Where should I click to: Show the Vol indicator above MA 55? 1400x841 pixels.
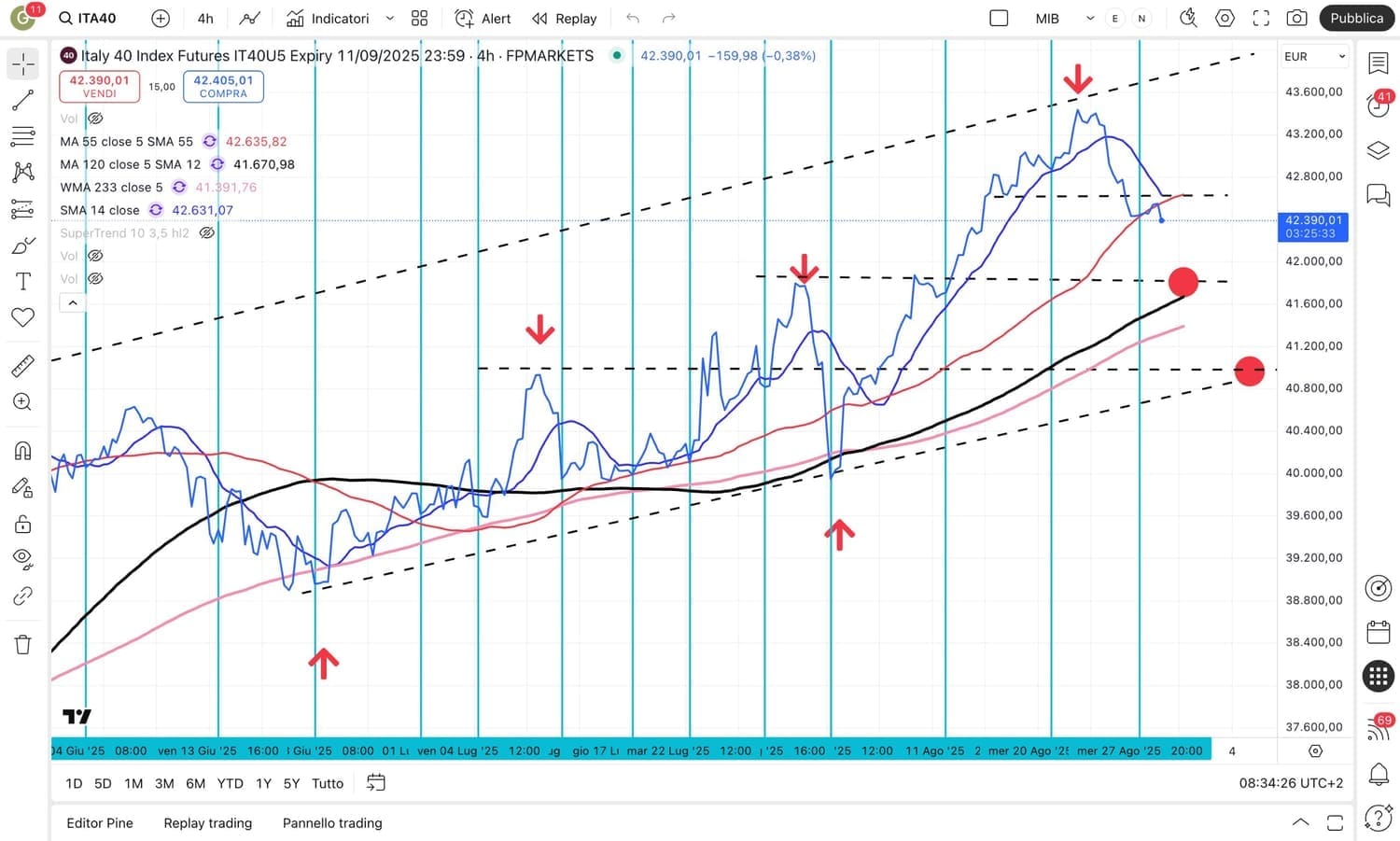(95, 119)
